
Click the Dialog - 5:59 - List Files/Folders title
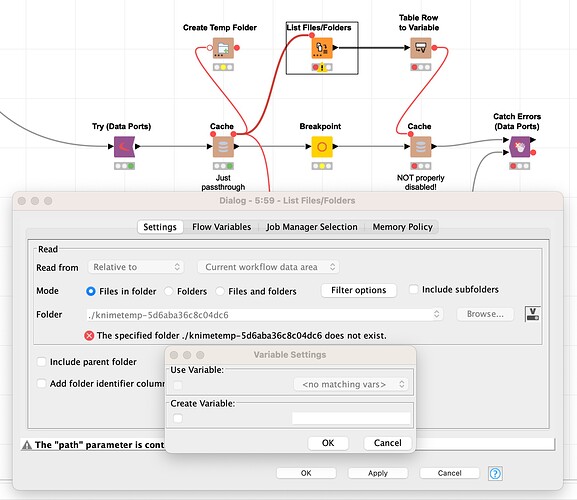[287, 201]
